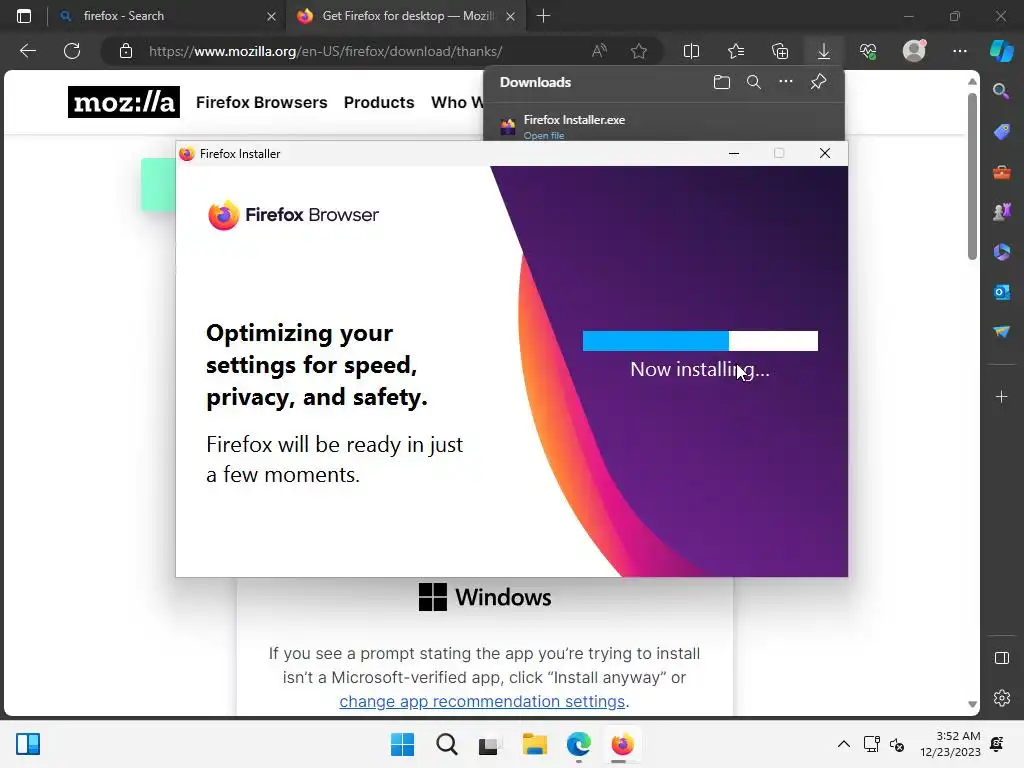Open sidebar Shopping tag icon
The height and width of the screenshot is (768, 1024).
(1001, 132)
